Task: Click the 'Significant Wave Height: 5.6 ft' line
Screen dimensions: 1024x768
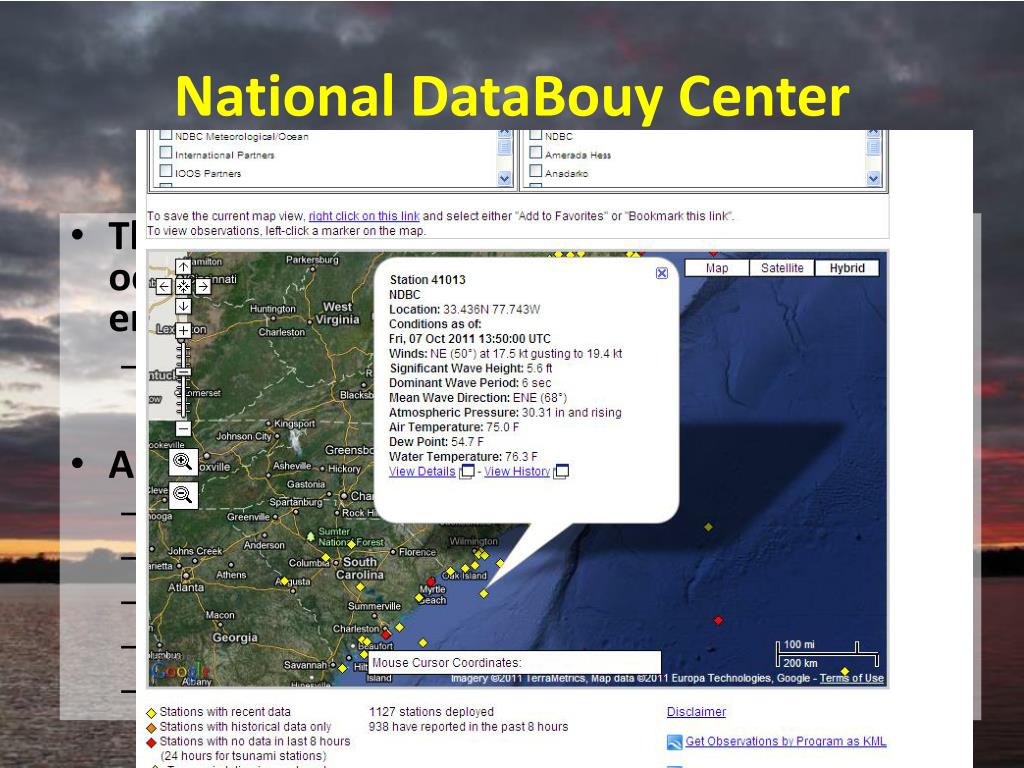Action: (x=471, y=368)
